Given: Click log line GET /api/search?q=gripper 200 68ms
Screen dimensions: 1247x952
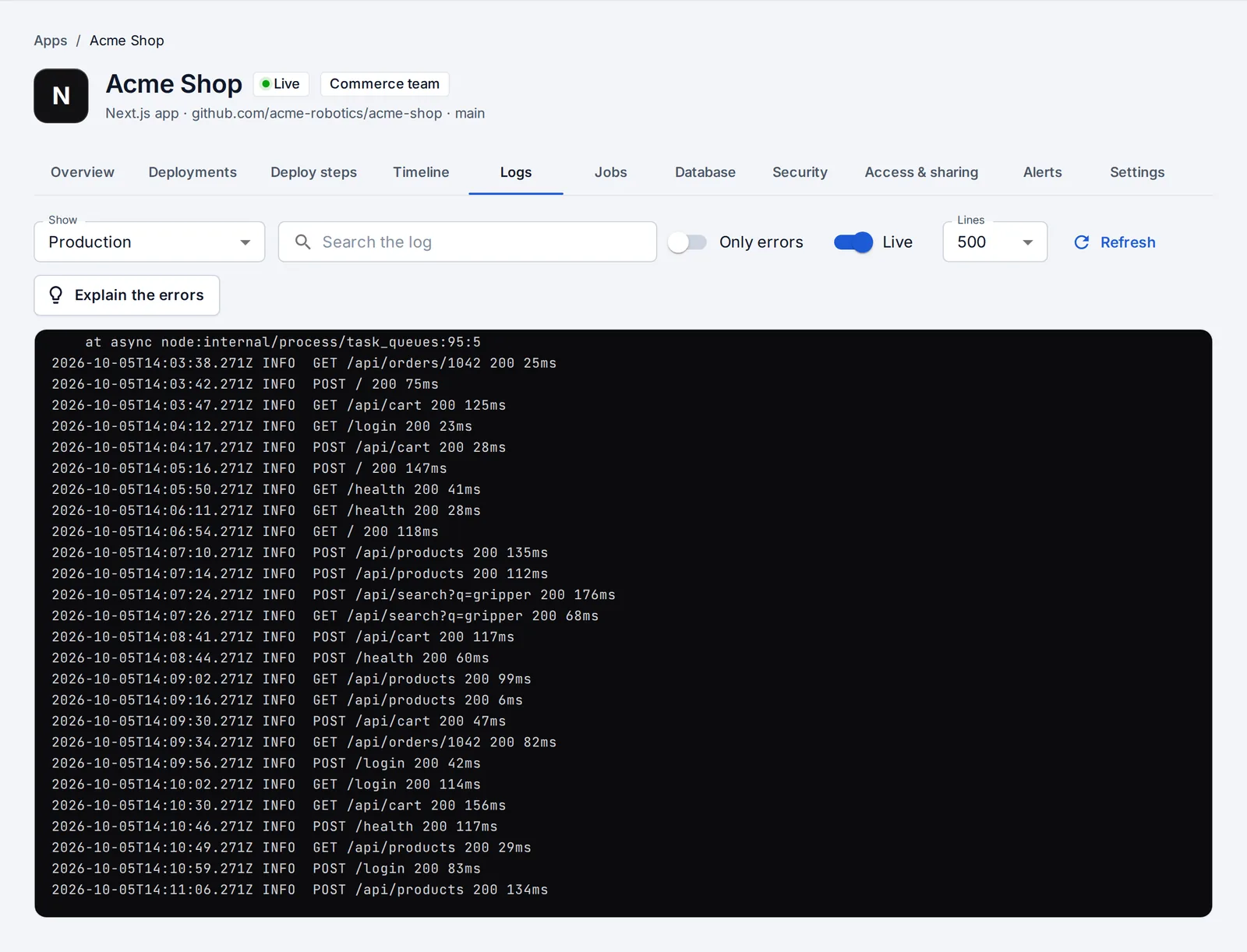Looking at the screenshot, I should click(325, 615).
